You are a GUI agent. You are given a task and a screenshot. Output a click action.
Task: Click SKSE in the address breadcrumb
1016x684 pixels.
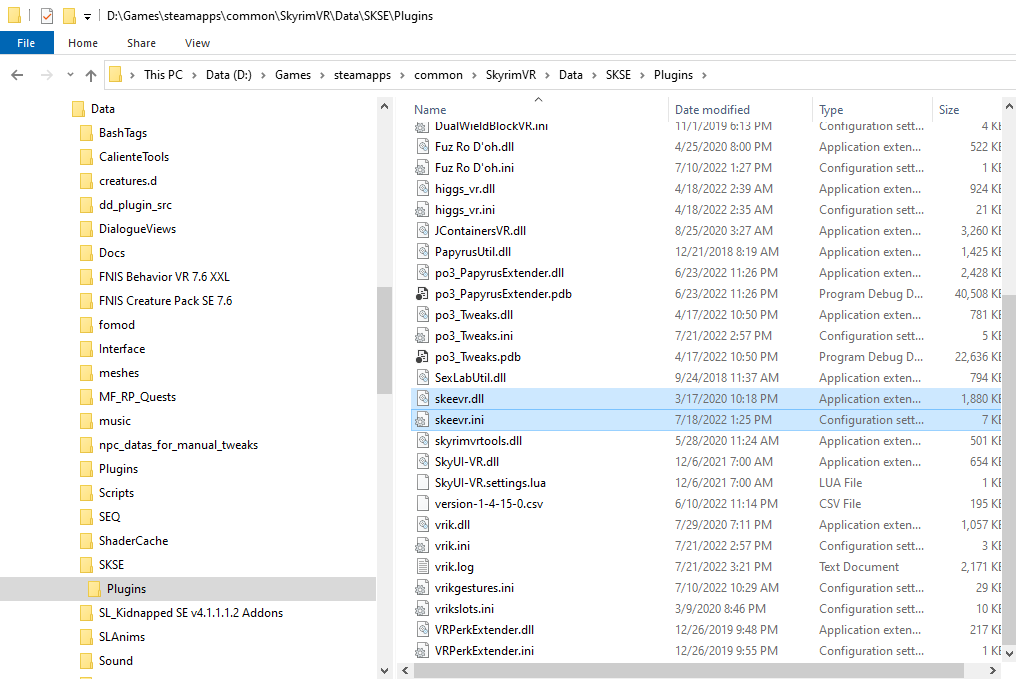point(618,75)
